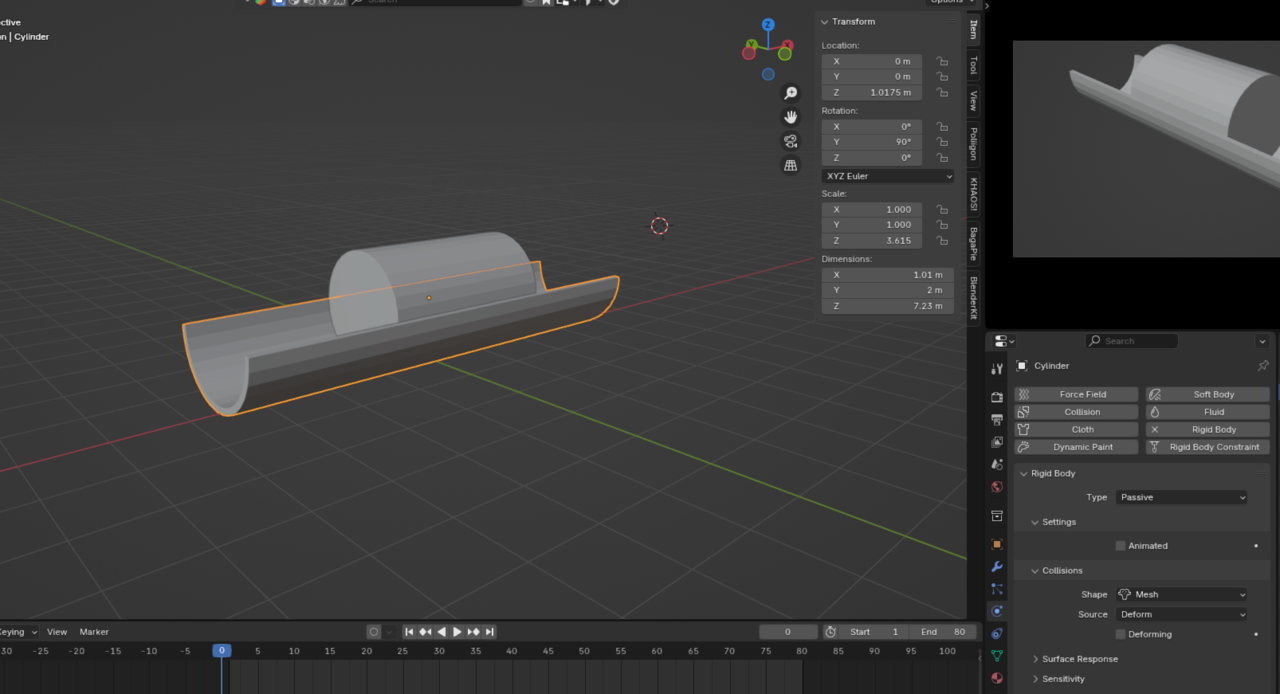Remove Rigid Body physics
This screenshot has width=1280, height=694.
pyautogui.click(x=1208, y=429)
